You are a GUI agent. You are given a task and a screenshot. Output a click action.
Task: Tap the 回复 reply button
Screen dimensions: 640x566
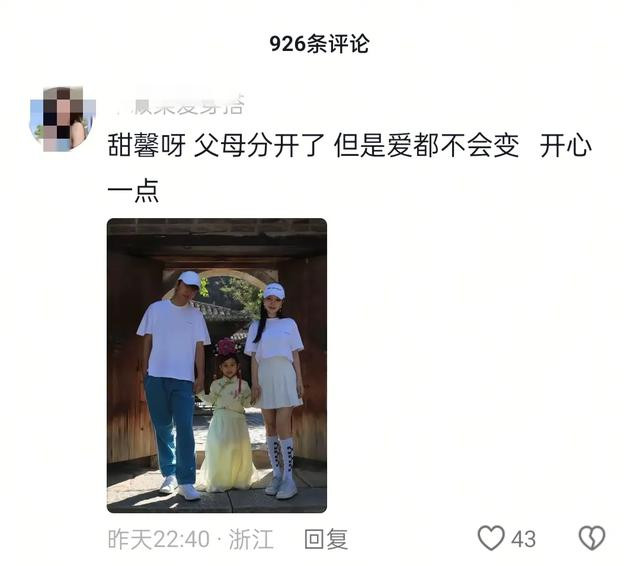(x=326, y=539)
